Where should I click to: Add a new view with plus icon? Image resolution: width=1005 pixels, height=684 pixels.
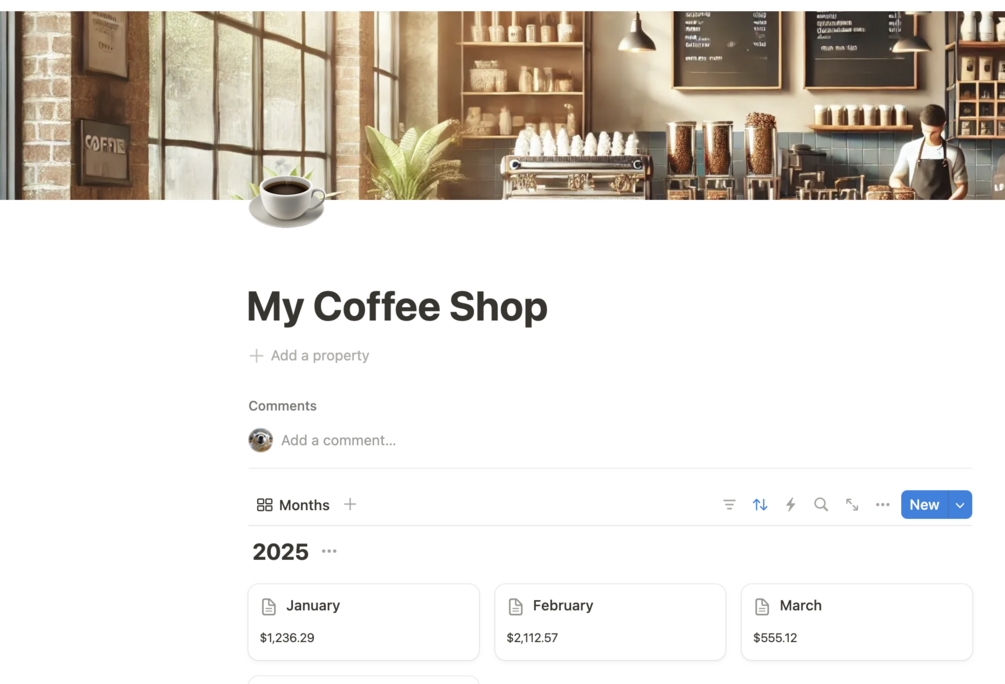click(x=350, y=505)
